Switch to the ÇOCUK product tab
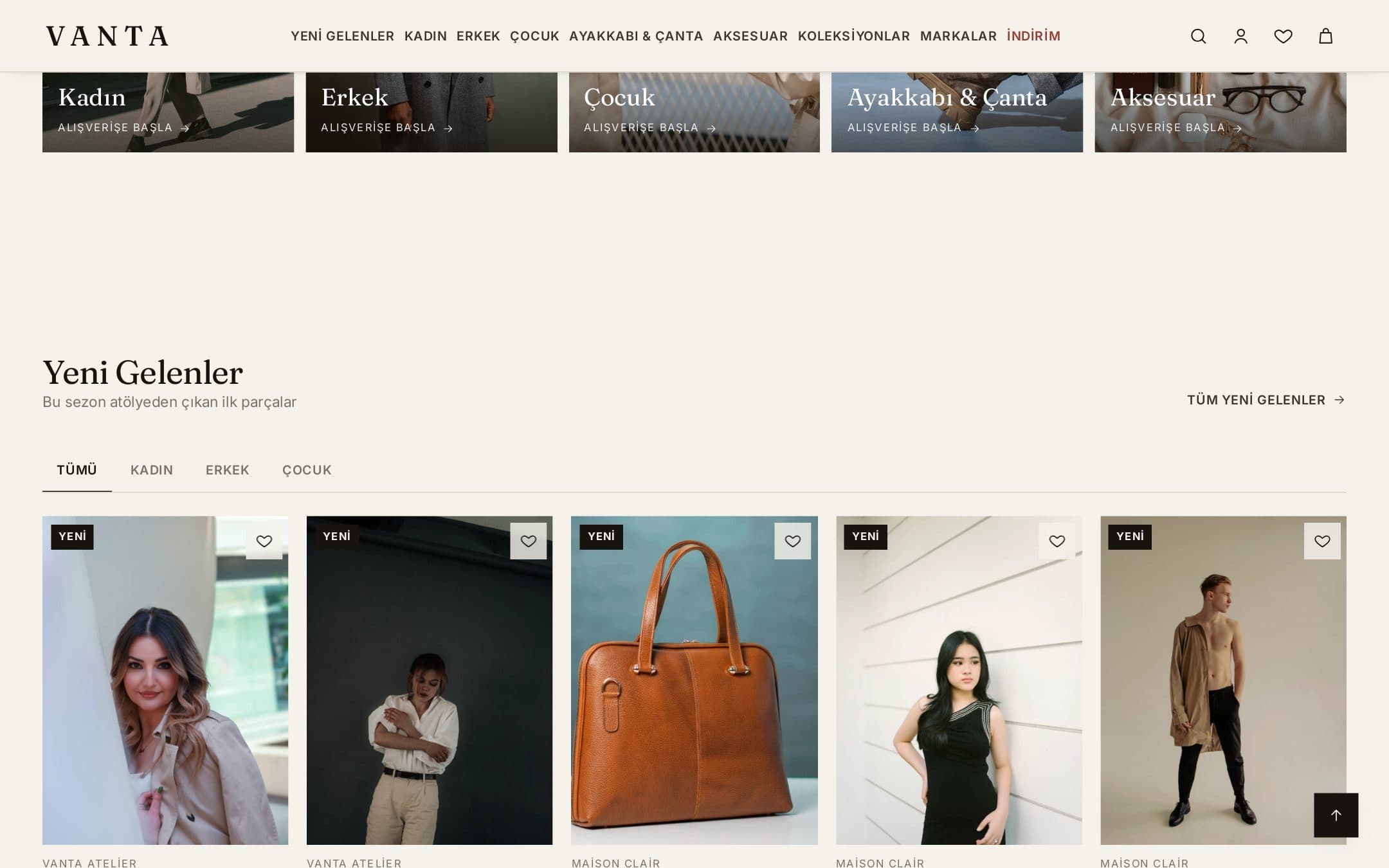The width and height of the screenshot is (1389, 868). [x=307, y=470]
